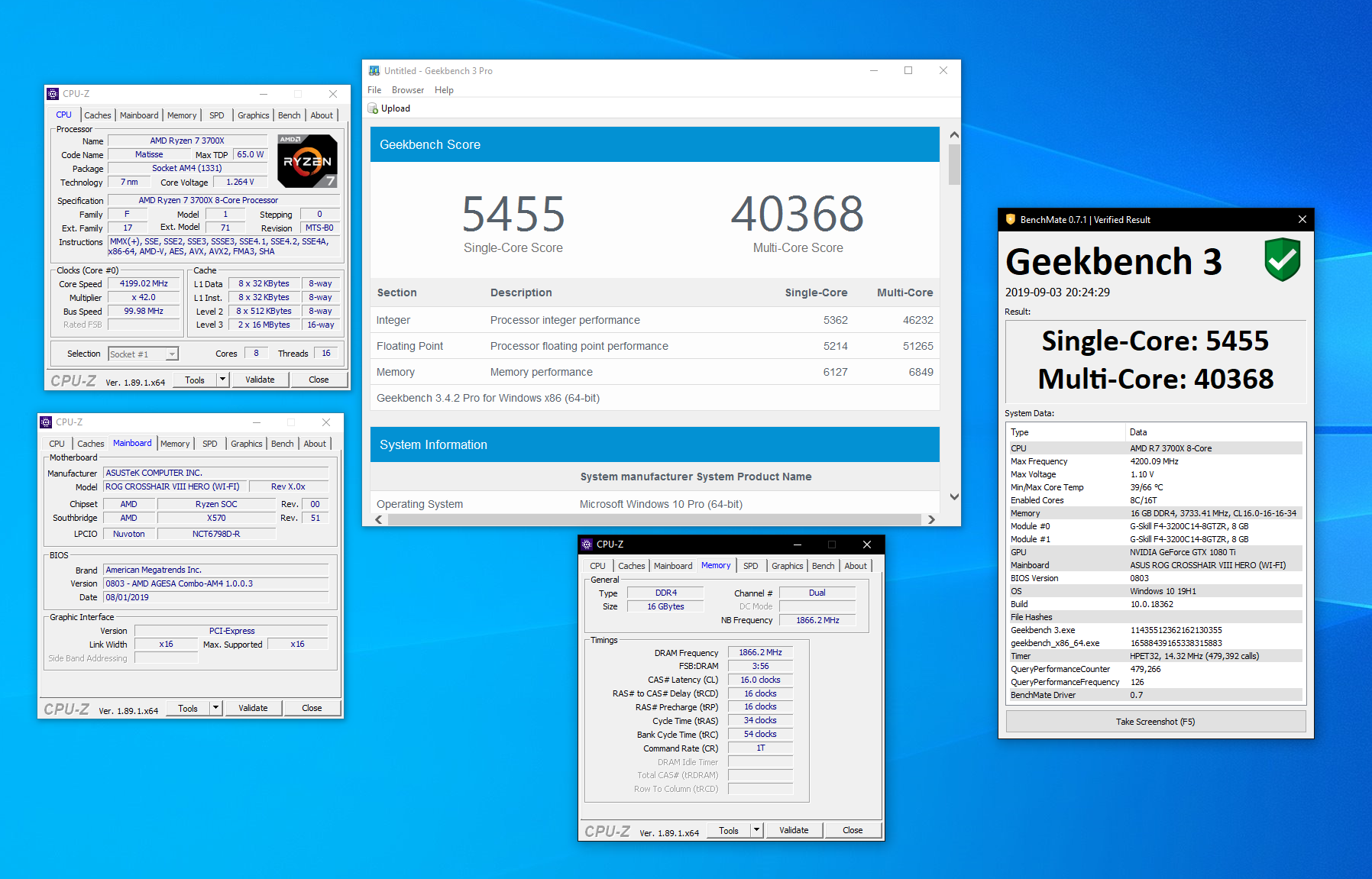
Task: Click Geekbench horizontal scrollbar left arrow
Action: coord(379,519)
